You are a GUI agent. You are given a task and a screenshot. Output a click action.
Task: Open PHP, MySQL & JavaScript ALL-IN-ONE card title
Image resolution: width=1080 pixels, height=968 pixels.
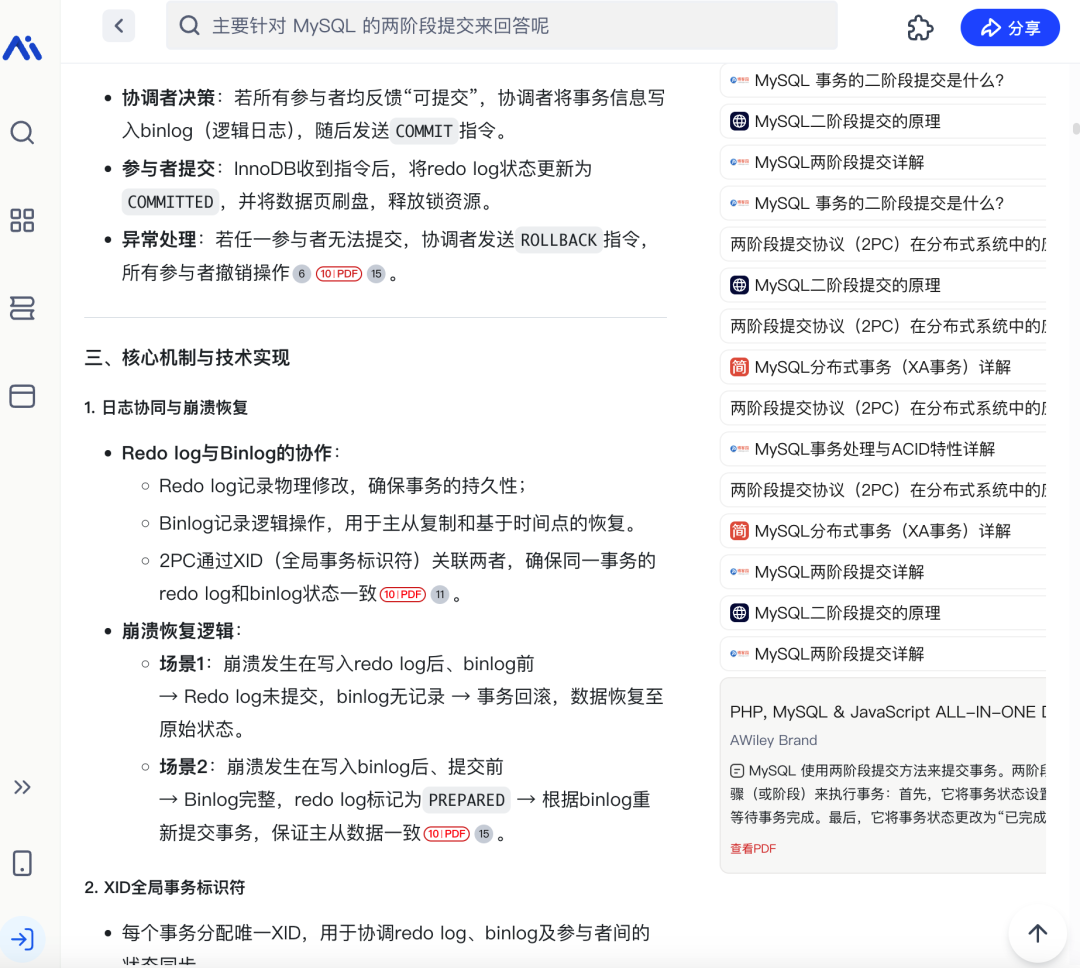click(x=888, y=712)
